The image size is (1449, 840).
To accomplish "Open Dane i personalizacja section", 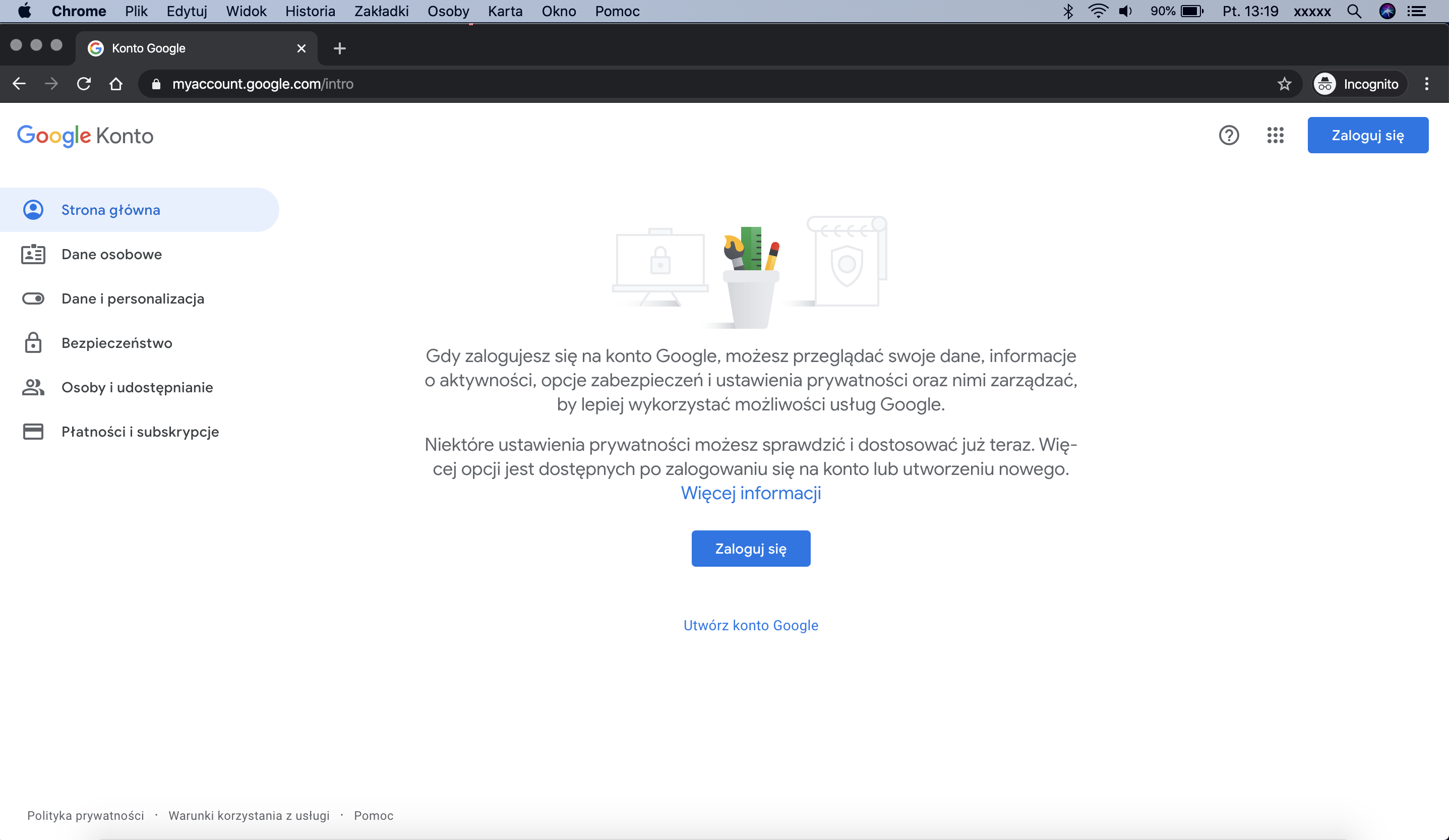I will click(139, 298).
